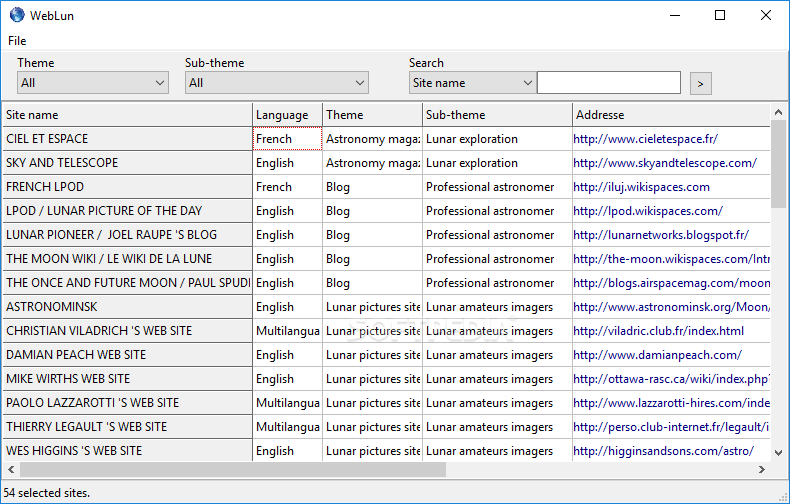This screenshot has height=504, width=790.
Task: Open the viladric.club.fr link
Action: click(659, 331)
